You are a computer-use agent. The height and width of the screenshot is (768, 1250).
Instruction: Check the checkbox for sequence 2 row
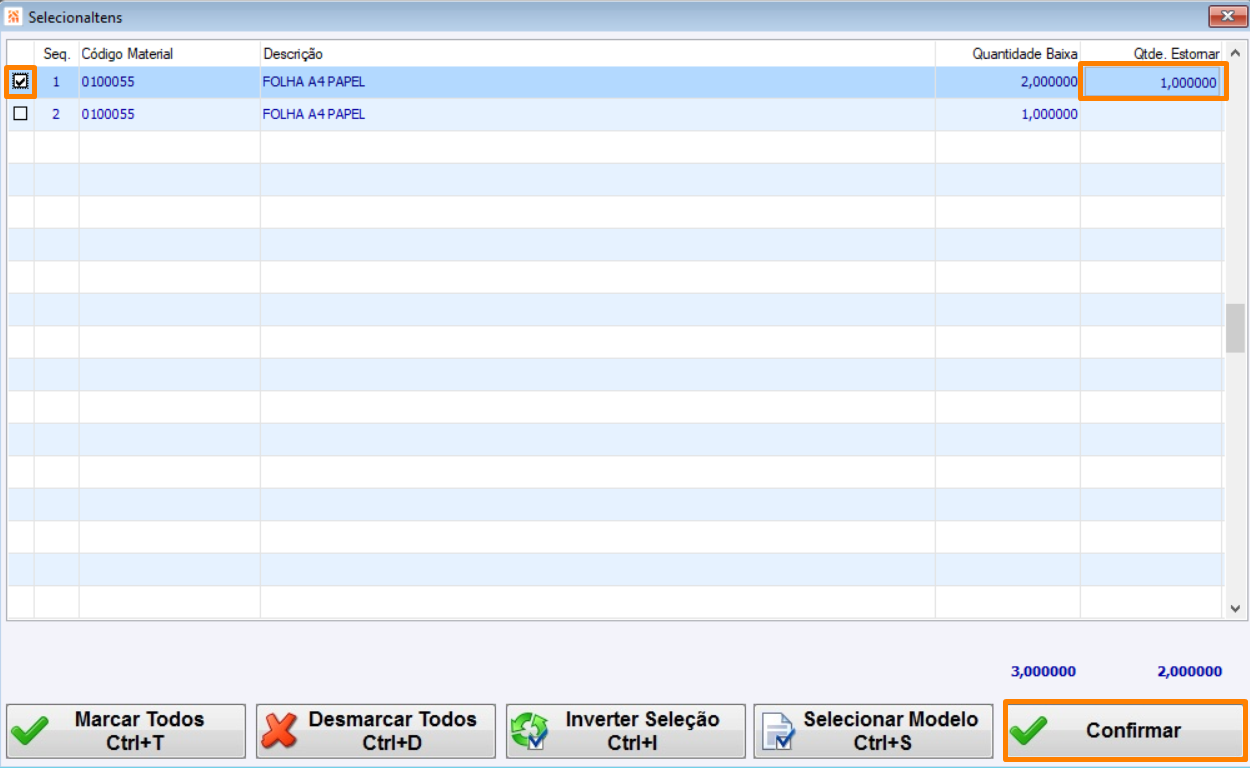point(21,114)
